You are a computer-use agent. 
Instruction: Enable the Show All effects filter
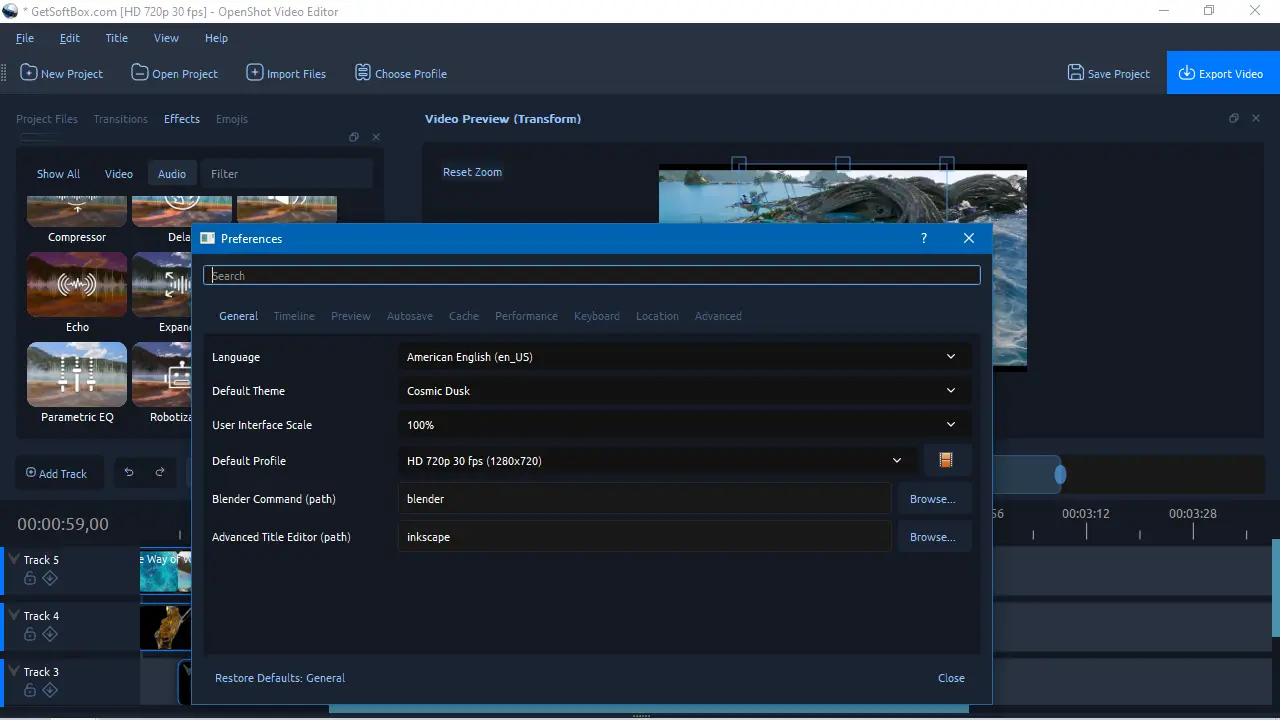click(58, 173)
